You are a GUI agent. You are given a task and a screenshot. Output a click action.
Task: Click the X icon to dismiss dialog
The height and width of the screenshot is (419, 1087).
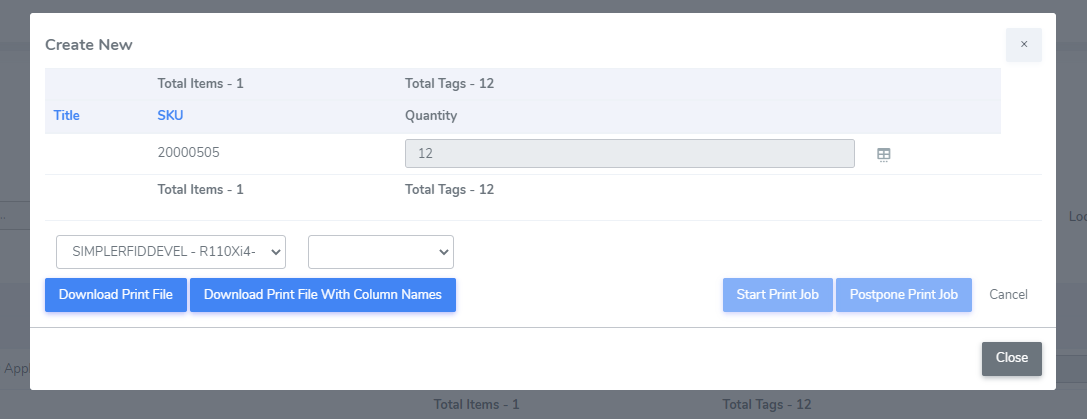click(1023, 44)
